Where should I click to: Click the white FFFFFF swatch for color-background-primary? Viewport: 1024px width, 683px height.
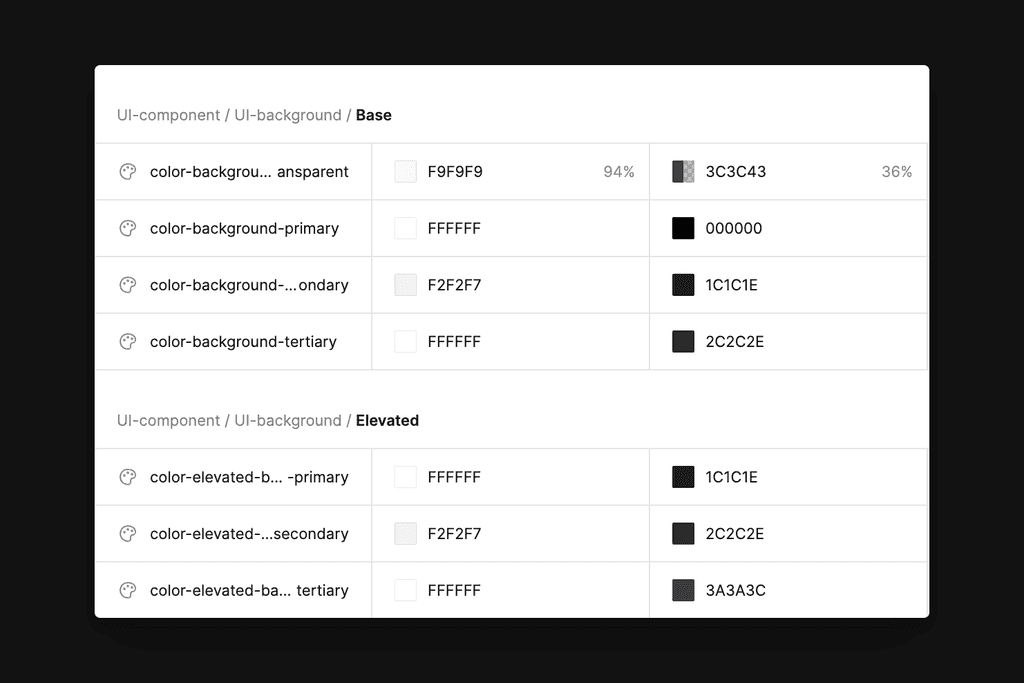(x=404, y=228)
